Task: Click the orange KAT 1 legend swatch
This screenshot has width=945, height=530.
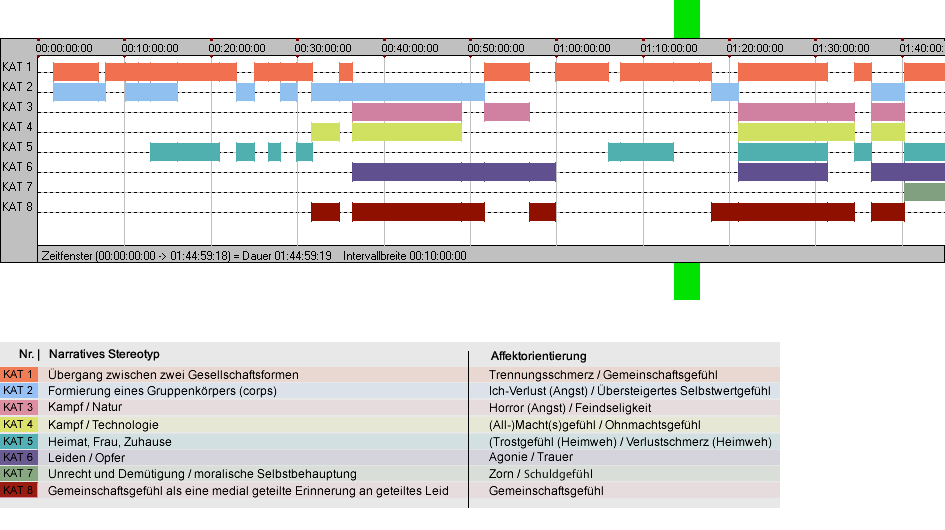Action: 19,374
